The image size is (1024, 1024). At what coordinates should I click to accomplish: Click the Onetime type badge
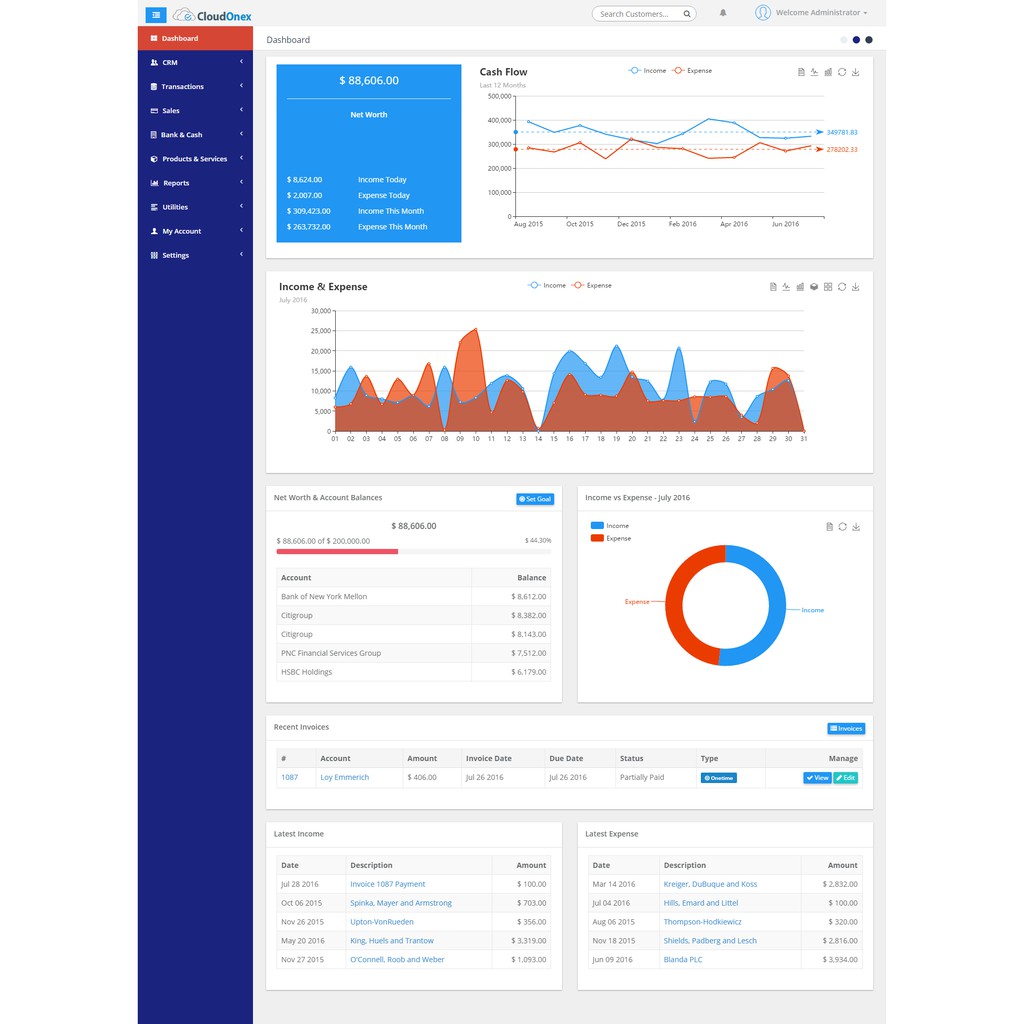(718, 778)
